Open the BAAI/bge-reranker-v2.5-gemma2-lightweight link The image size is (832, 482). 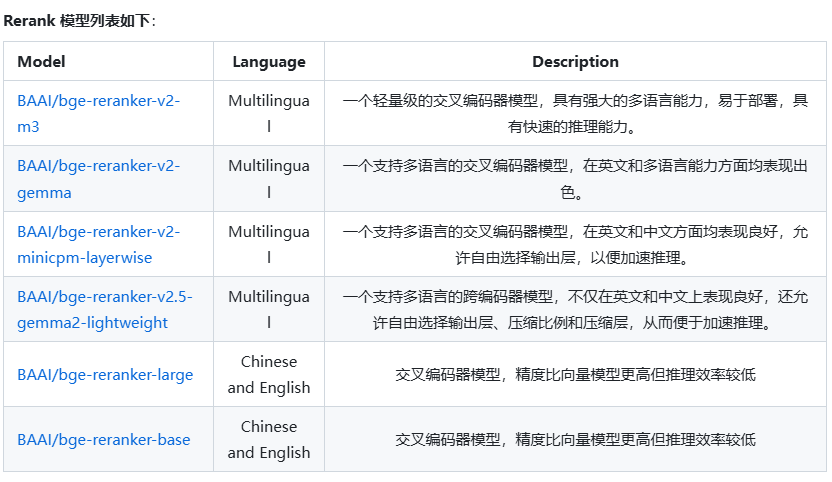click(105, 309)
